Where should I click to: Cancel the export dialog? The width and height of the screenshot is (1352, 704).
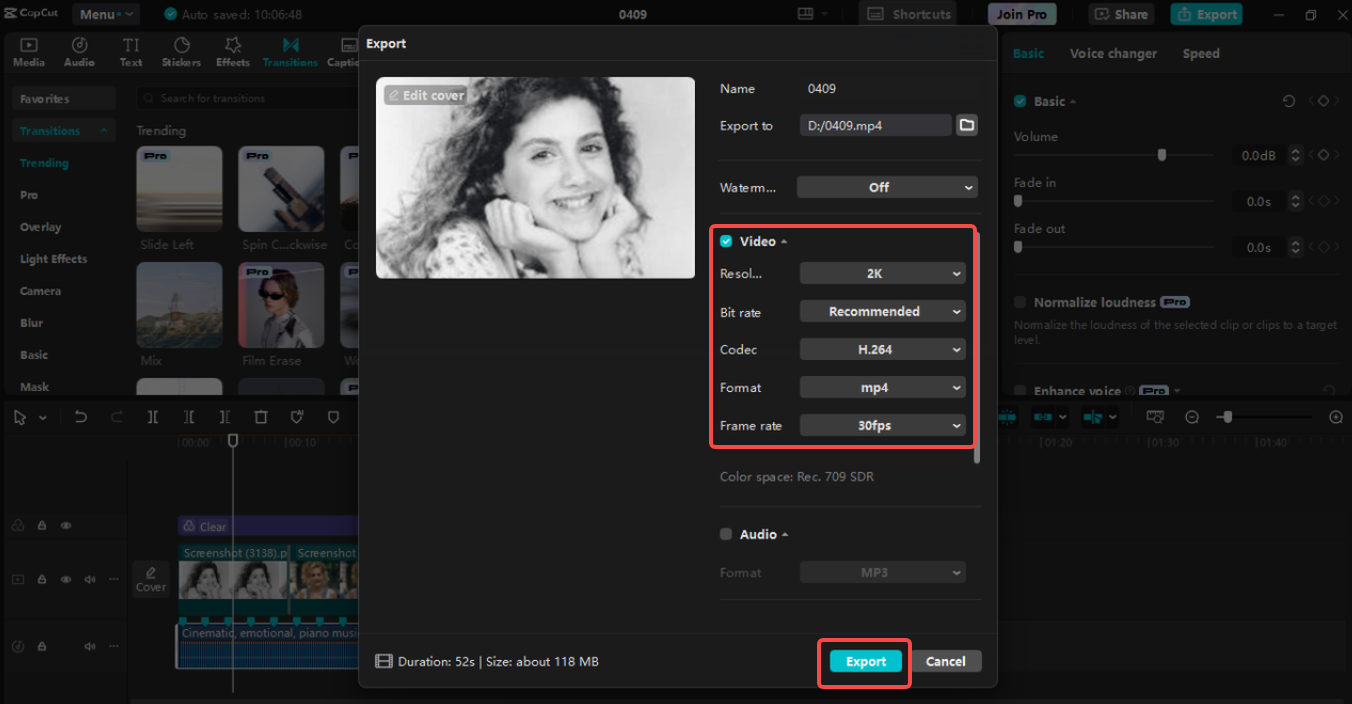pyautogui.click(x=945, y=661)
